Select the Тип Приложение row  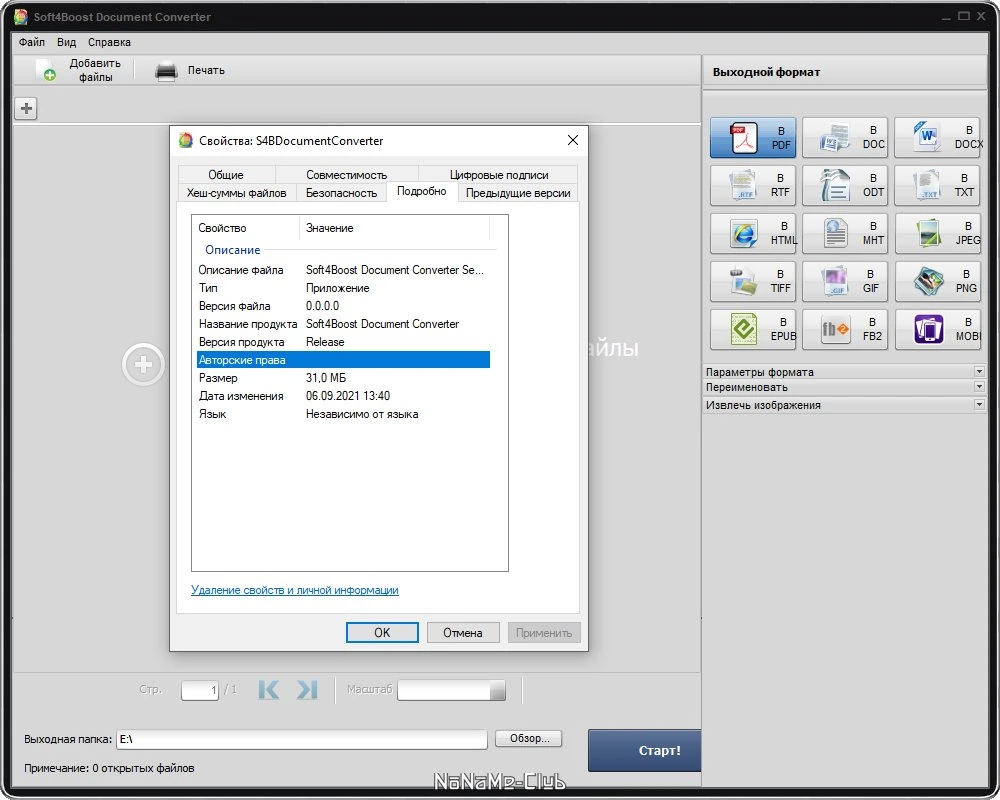pyautogui.click(x=343, y=288)
